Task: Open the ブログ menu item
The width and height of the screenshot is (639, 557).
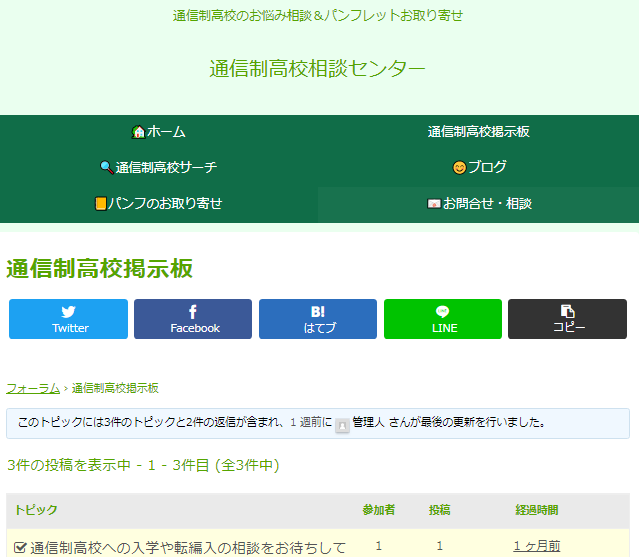Action: coord(478,167)
